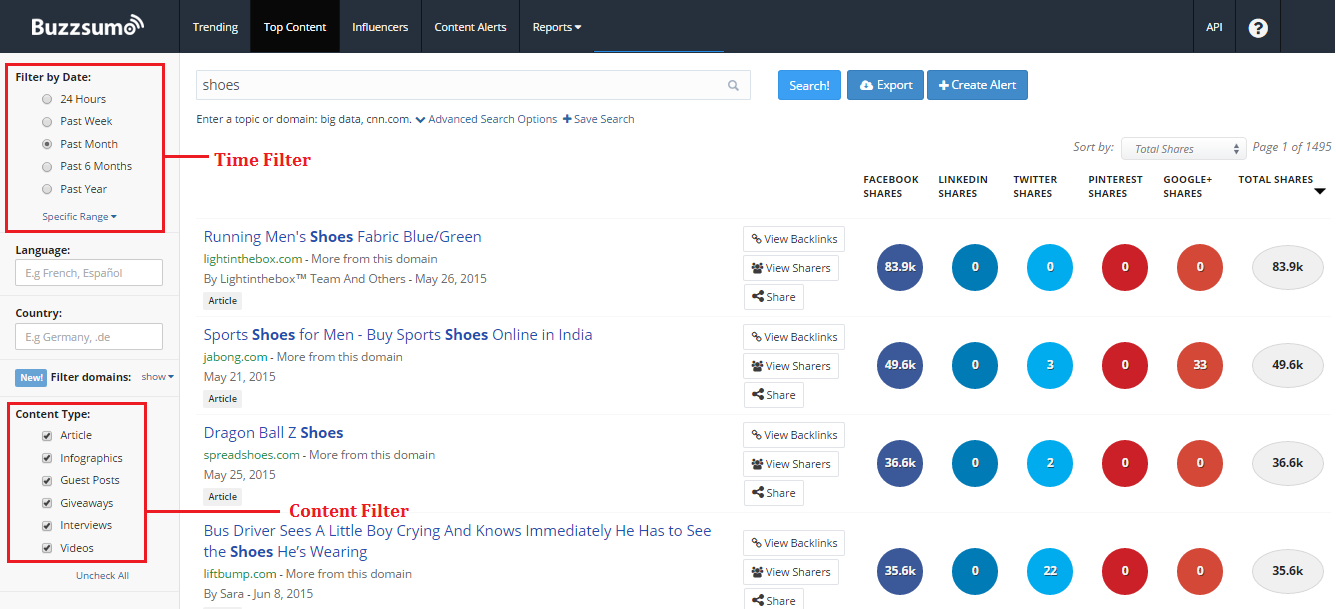Open the Reports dropdown menu

(557, 27)
